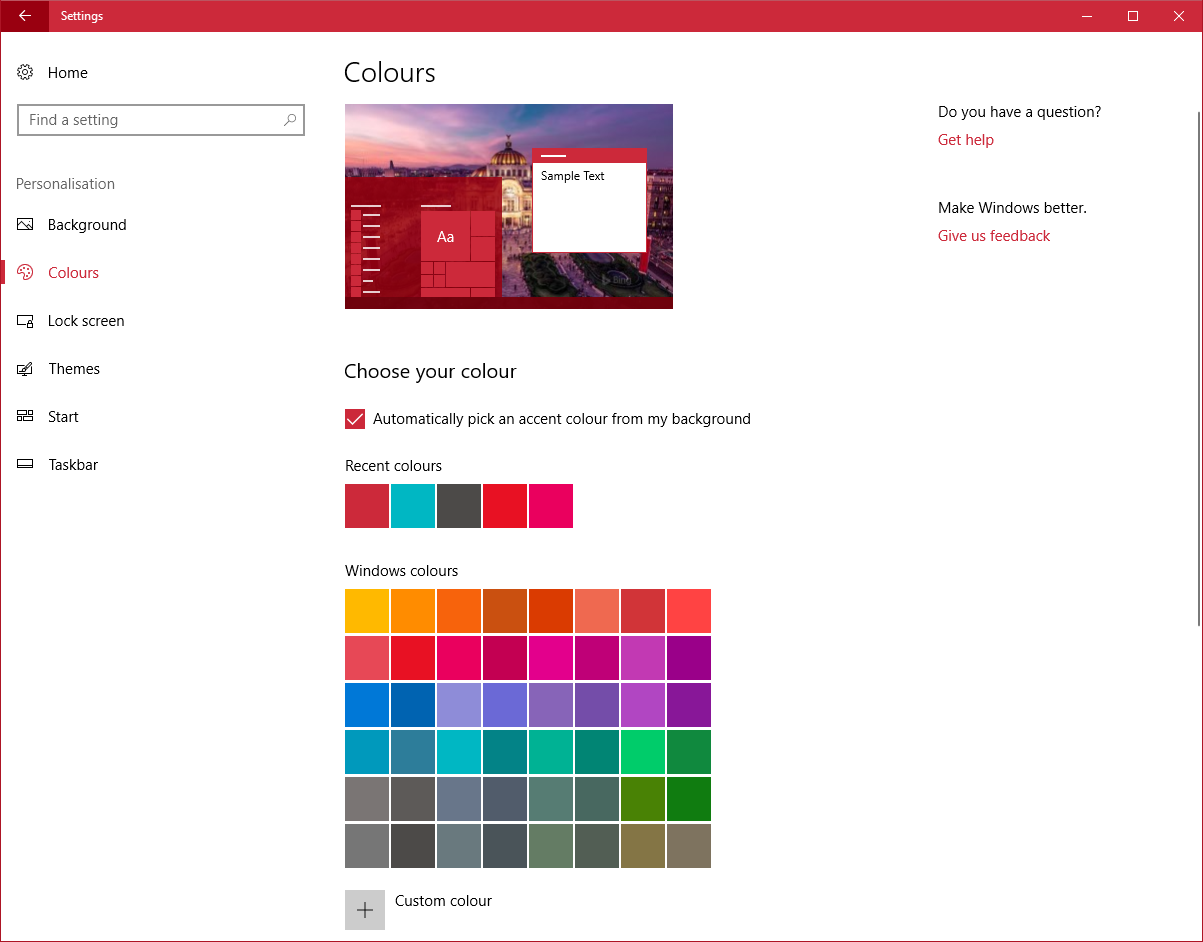
Task: Pick the orange swatch next to yellow gold
Action: pos(413,611)
